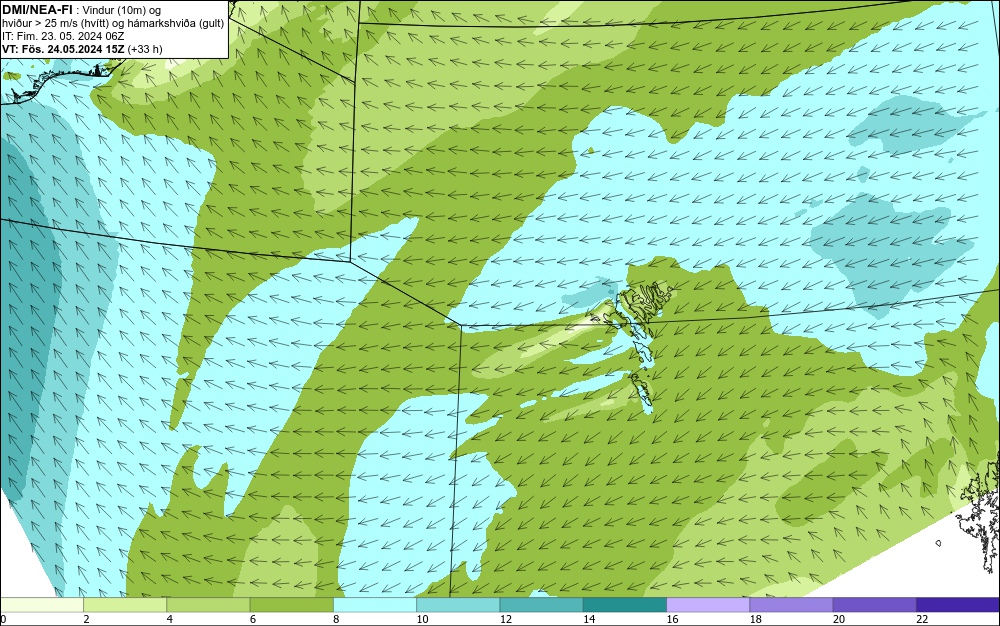The height and width of the screenshot is (626, 1000).
Task: Click the 12–14 m/s teal legend swatch
Action: click(x=541, y=604)
